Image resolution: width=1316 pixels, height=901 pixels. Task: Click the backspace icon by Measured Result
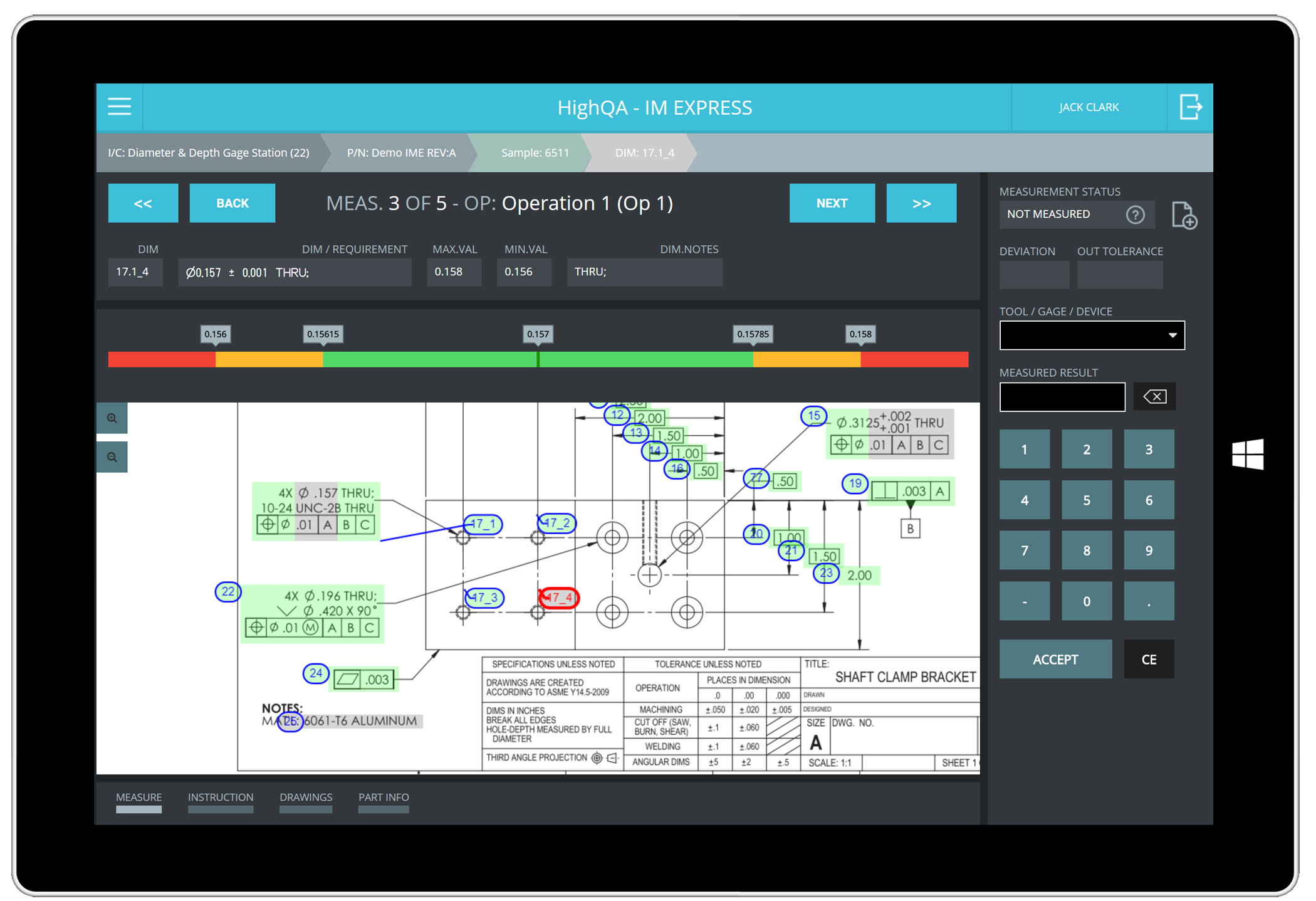coord(1154,396)
